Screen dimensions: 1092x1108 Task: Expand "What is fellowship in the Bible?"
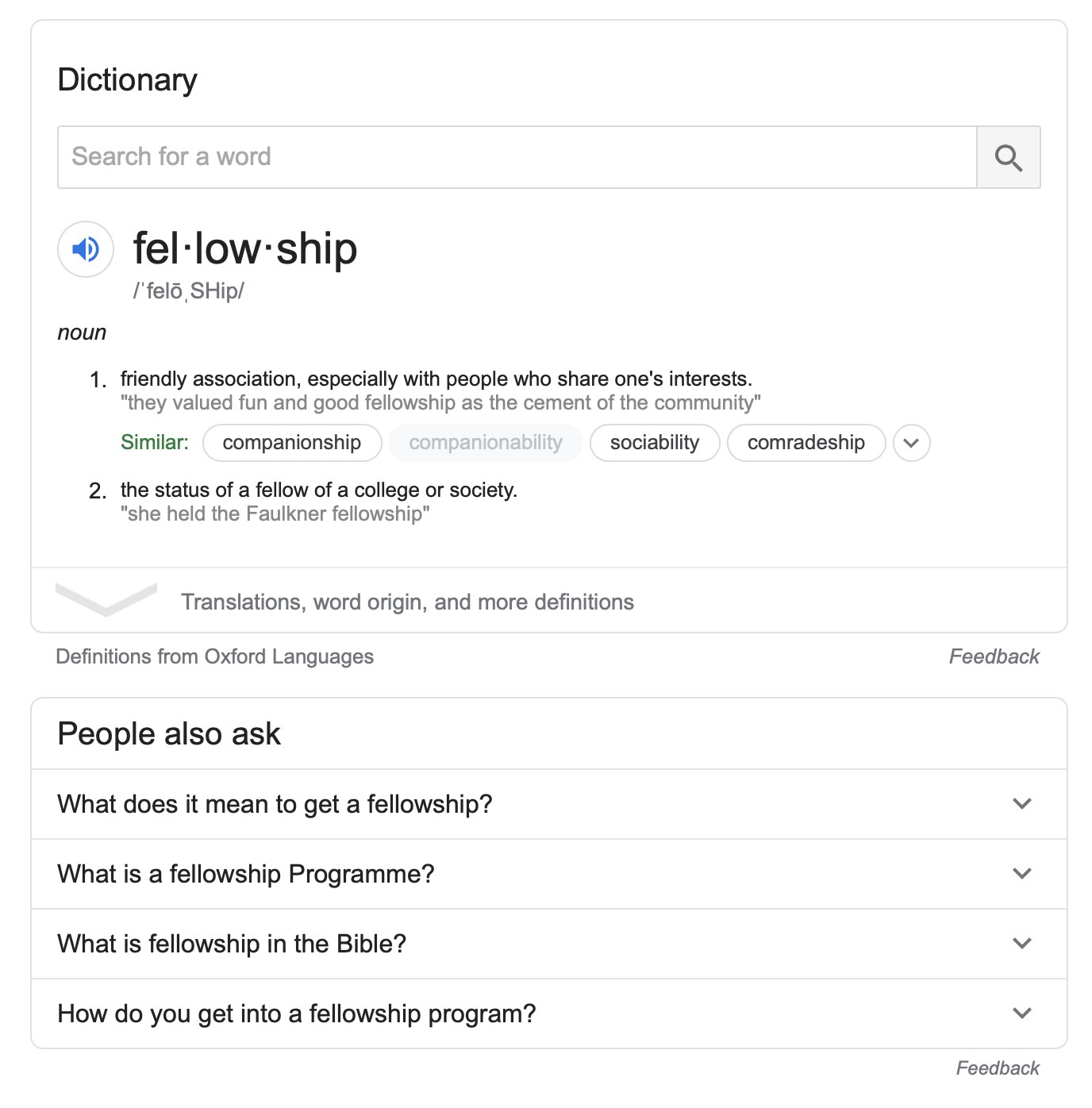[x=548, y=944]
